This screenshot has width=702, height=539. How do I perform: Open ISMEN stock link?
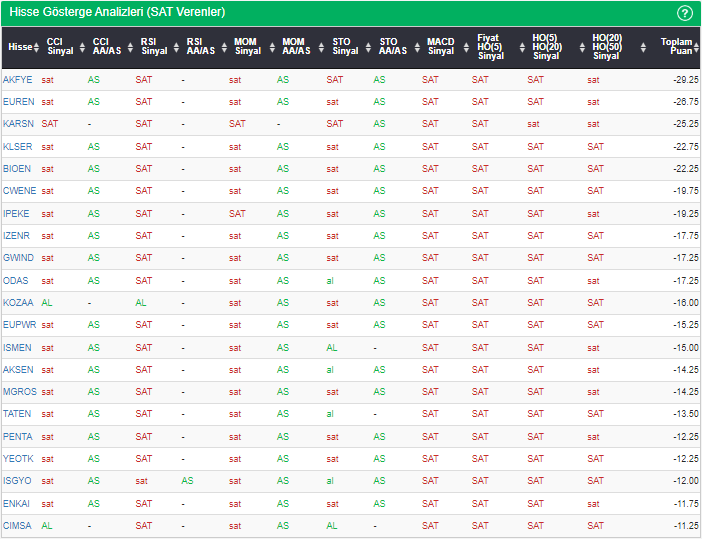click(x=17, y=347)
